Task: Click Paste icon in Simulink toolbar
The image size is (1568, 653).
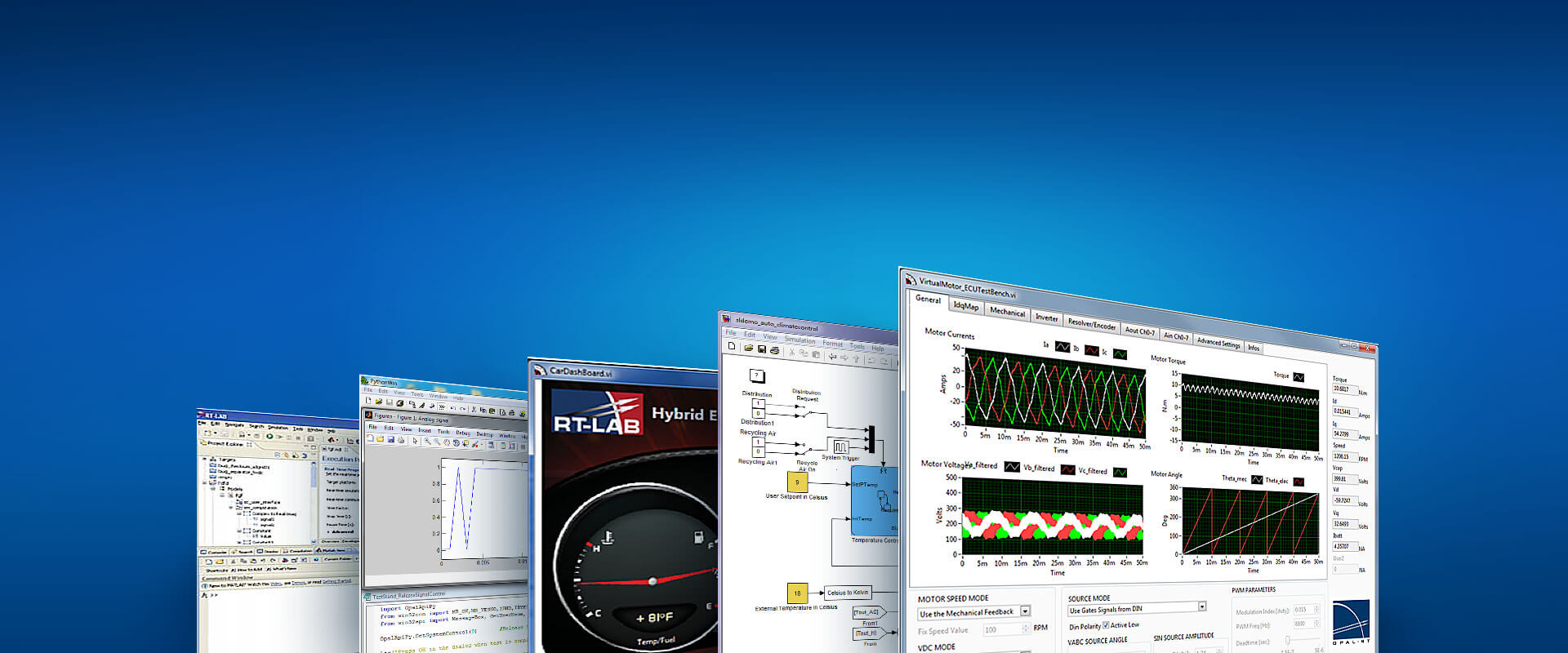Action: (816, 355)
